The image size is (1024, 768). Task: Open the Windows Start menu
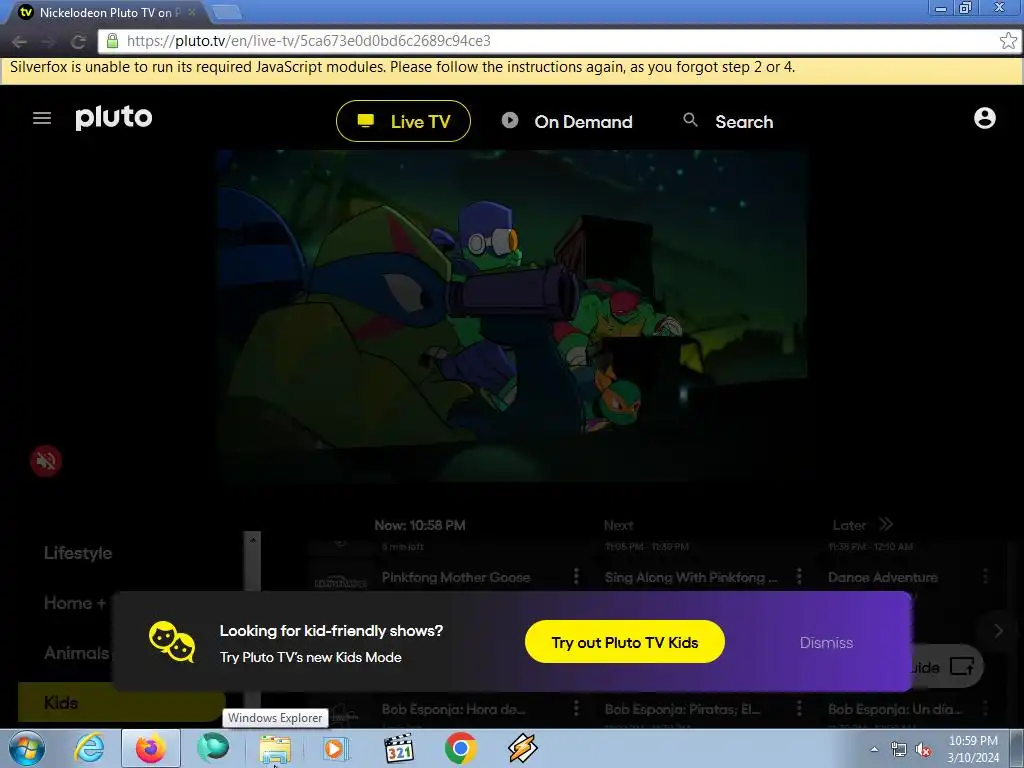click(x=26, y=748)
